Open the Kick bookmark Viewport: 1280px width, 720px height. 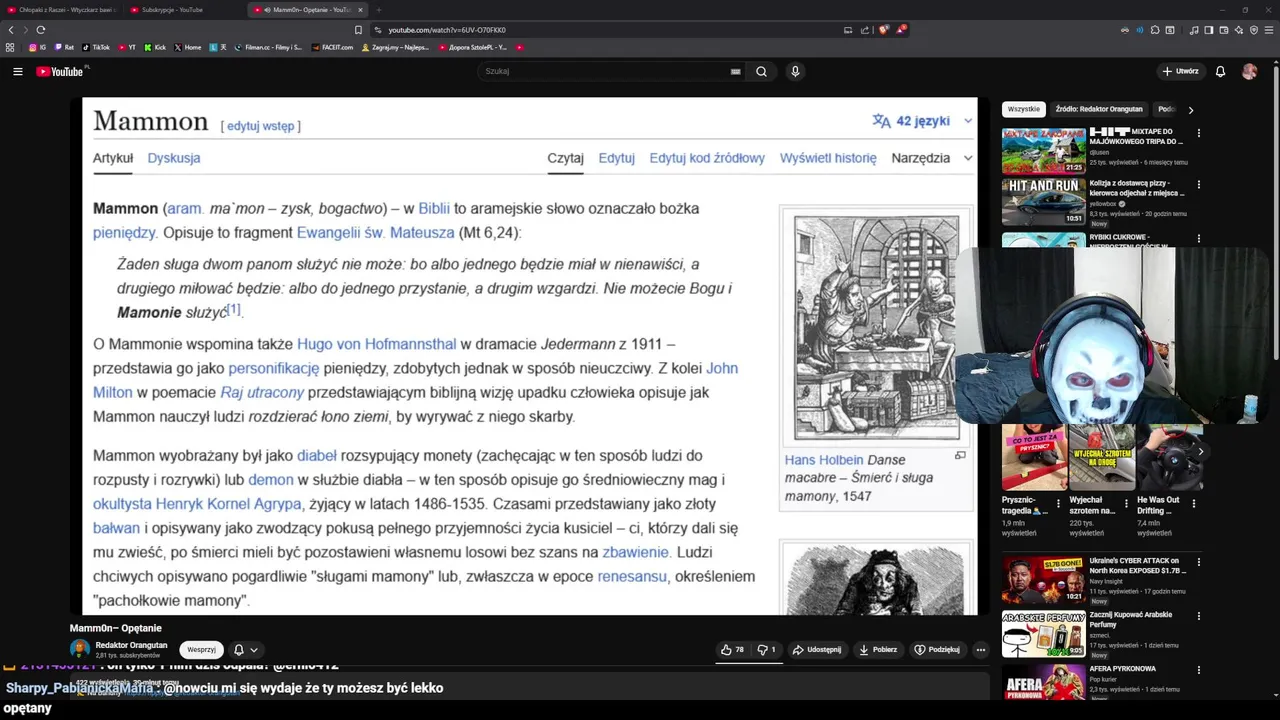click(155, 47)
